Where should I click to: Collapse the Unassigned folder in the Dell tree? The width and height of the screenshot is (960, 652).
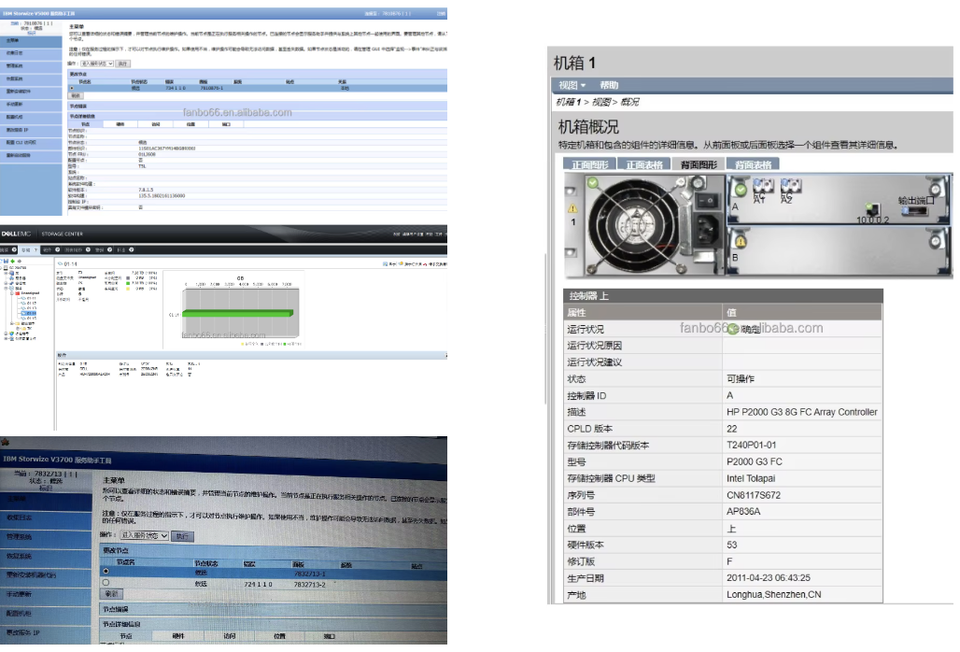[x=10, y=293]
